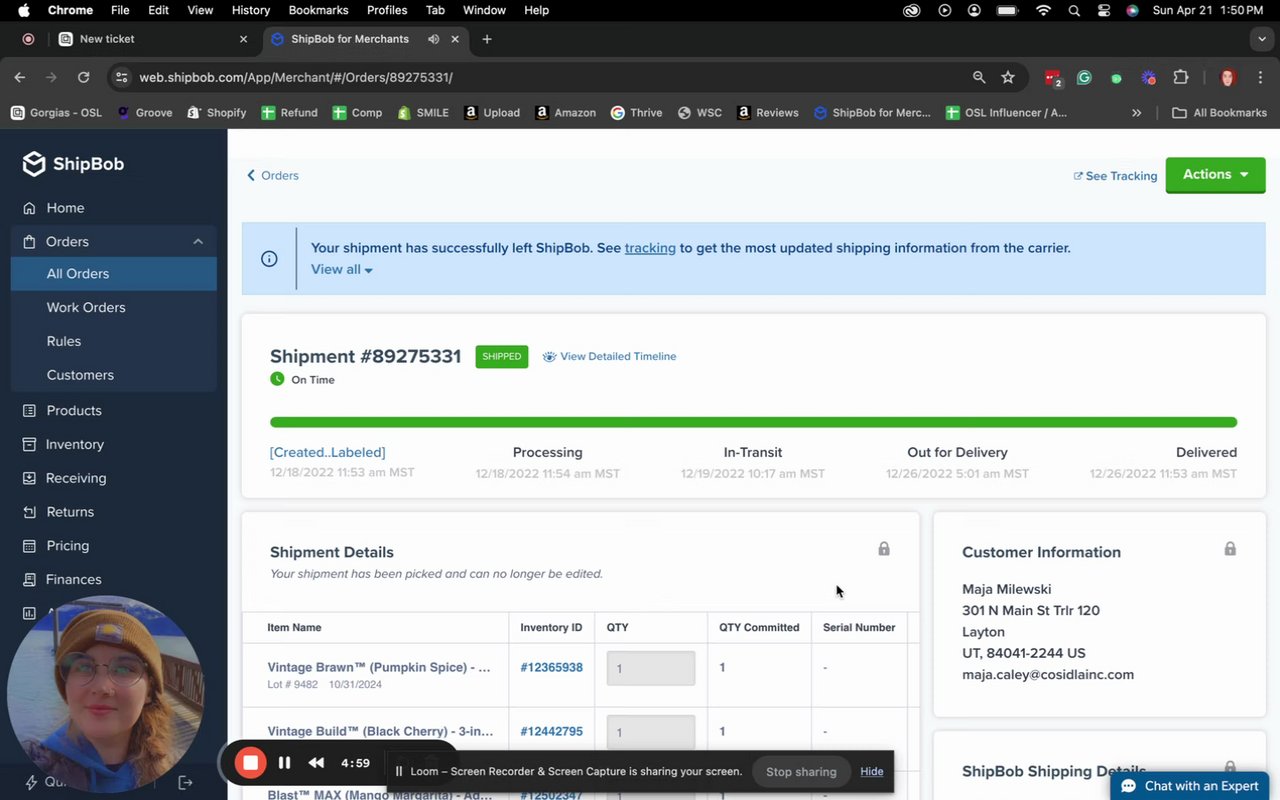This screenshot has width=1280, height=800.
Task: Open Shopify bookmark
Action: coord(216,113)
